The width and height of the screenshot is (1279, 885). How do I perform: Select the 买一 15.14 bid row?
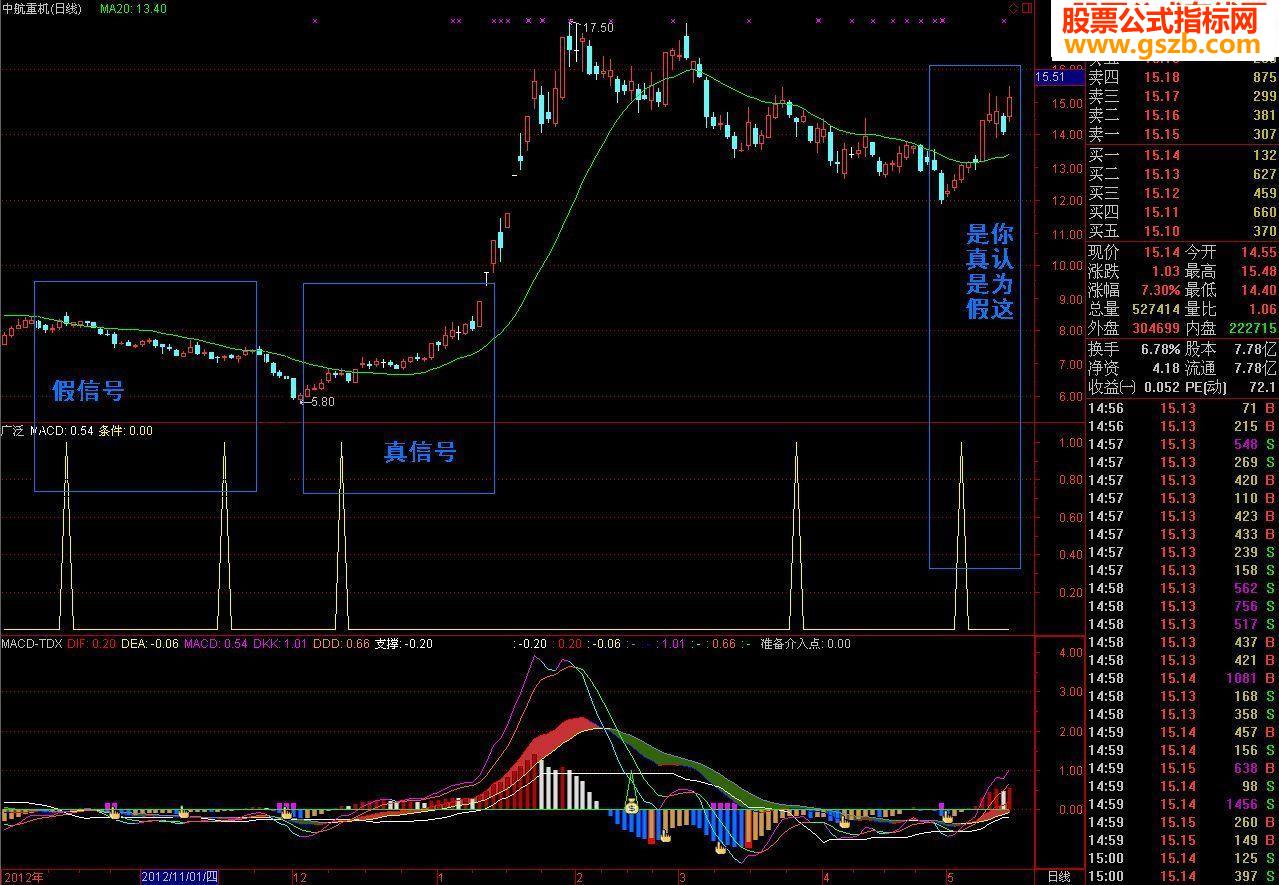1183,156
